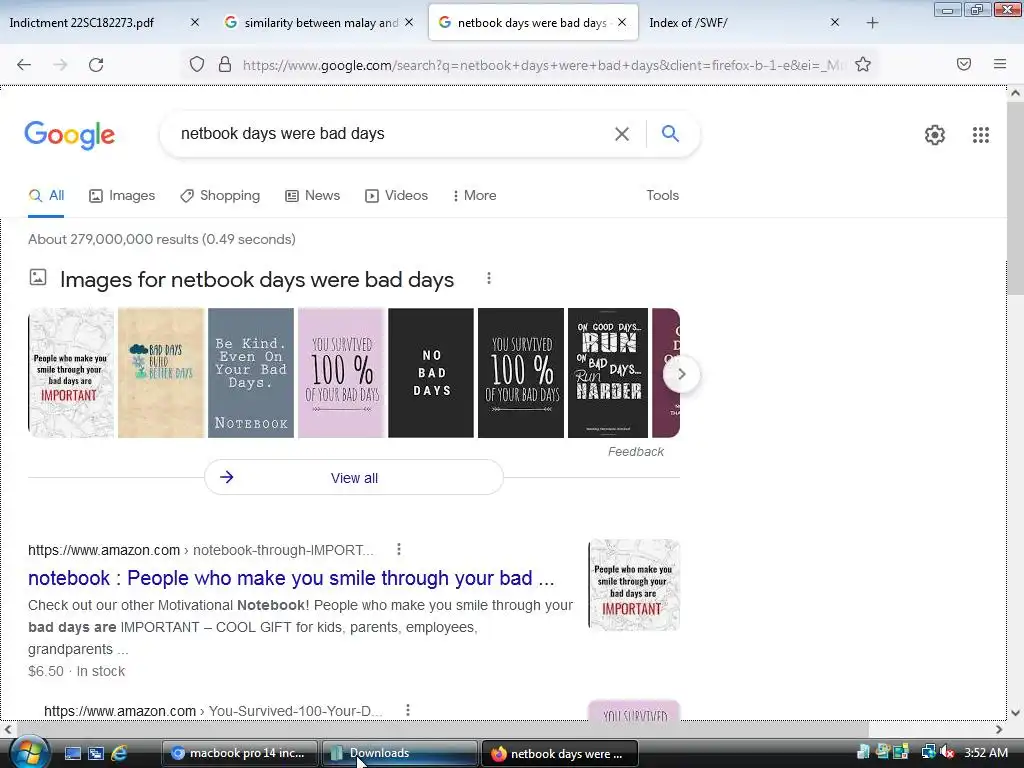This screenshot has width=1024, height=768.
Task: Open the Google apps grid
Action: pyautogui.click(x=980, y=135)
